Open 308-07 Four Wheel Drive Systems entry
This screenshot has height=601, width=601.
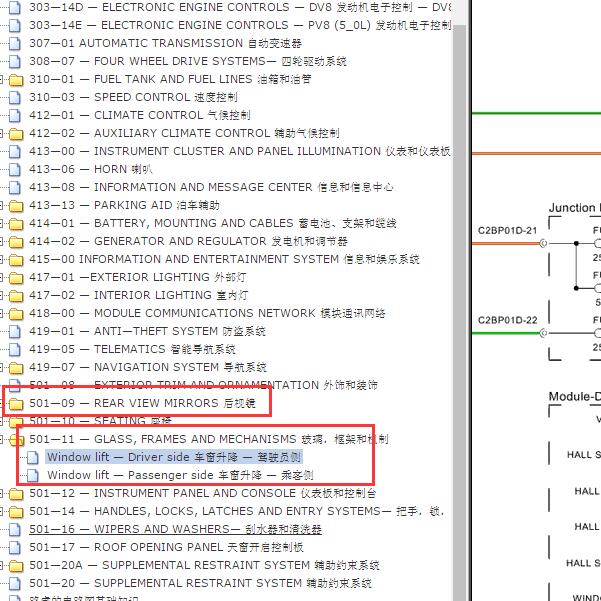coord(188,61)
